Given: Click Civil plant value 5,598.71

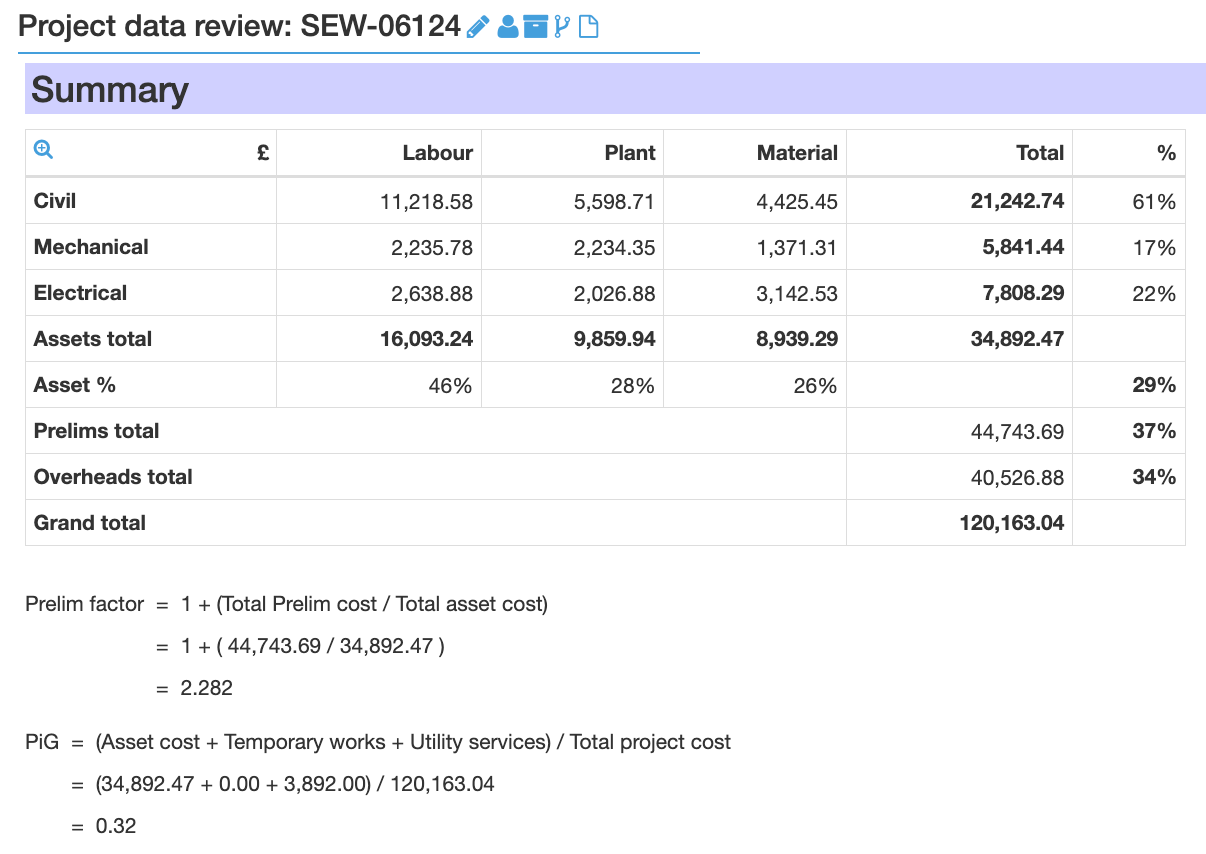Looking at the screenshot, I should tap(615, 202).
